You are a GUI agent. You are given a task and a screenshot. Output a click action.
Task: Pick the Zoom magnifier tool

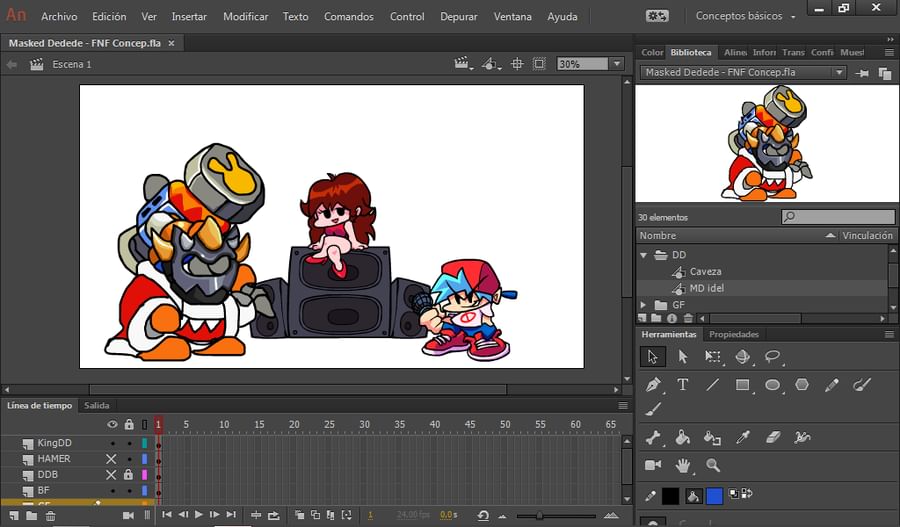click(x=713, y=465)
